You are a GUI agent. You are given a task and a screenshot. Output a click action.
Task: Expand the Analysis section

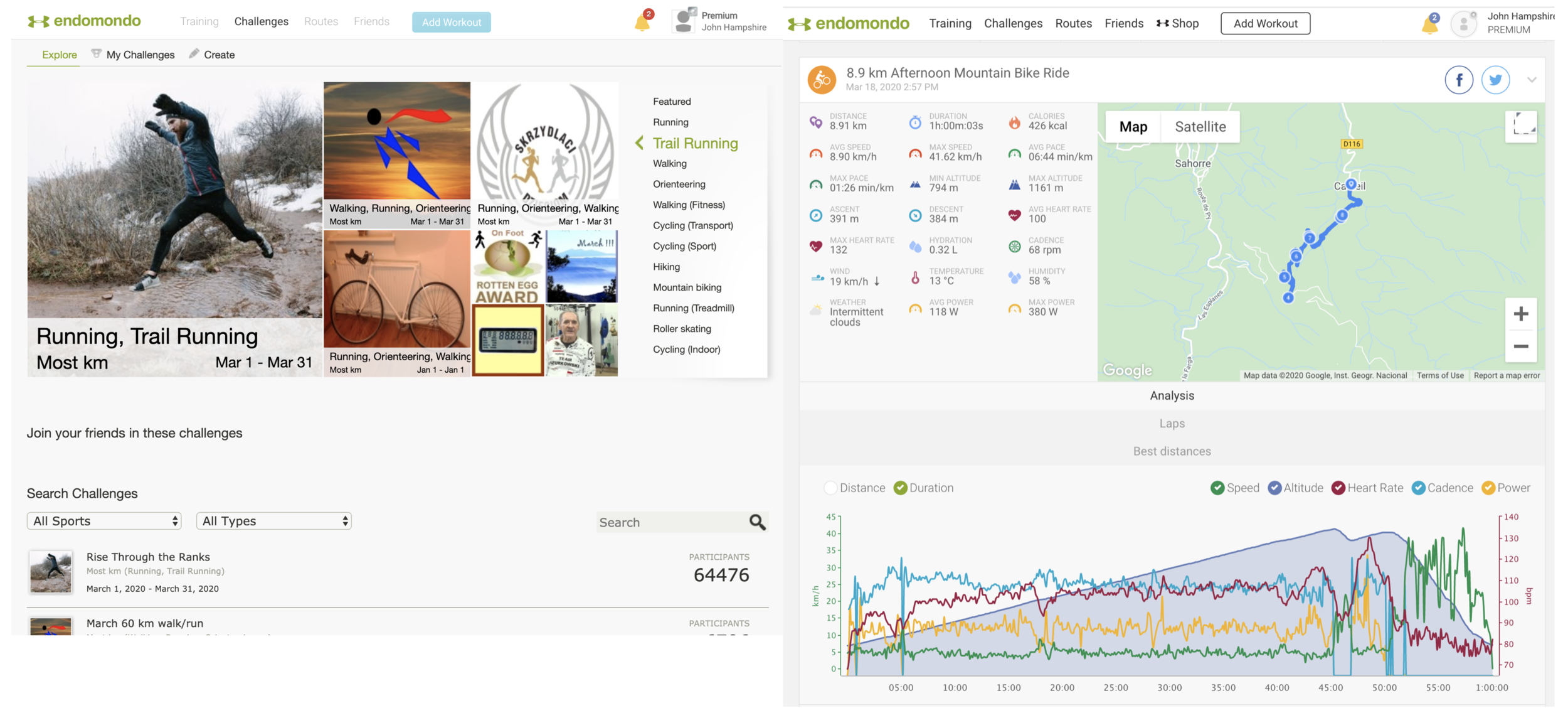click(x=1172, y=396)
